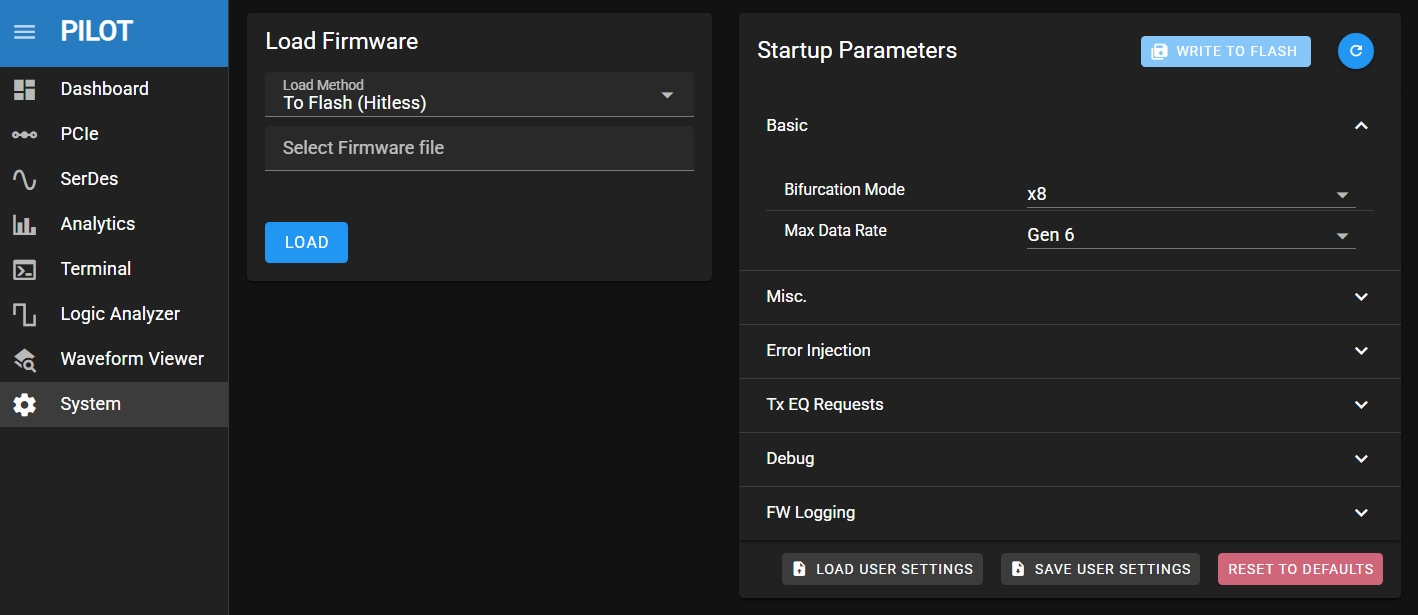Open the Max Data Rate dropdown
Image resolution: width=1418 pixels, height=615 pixels.
1190,236
